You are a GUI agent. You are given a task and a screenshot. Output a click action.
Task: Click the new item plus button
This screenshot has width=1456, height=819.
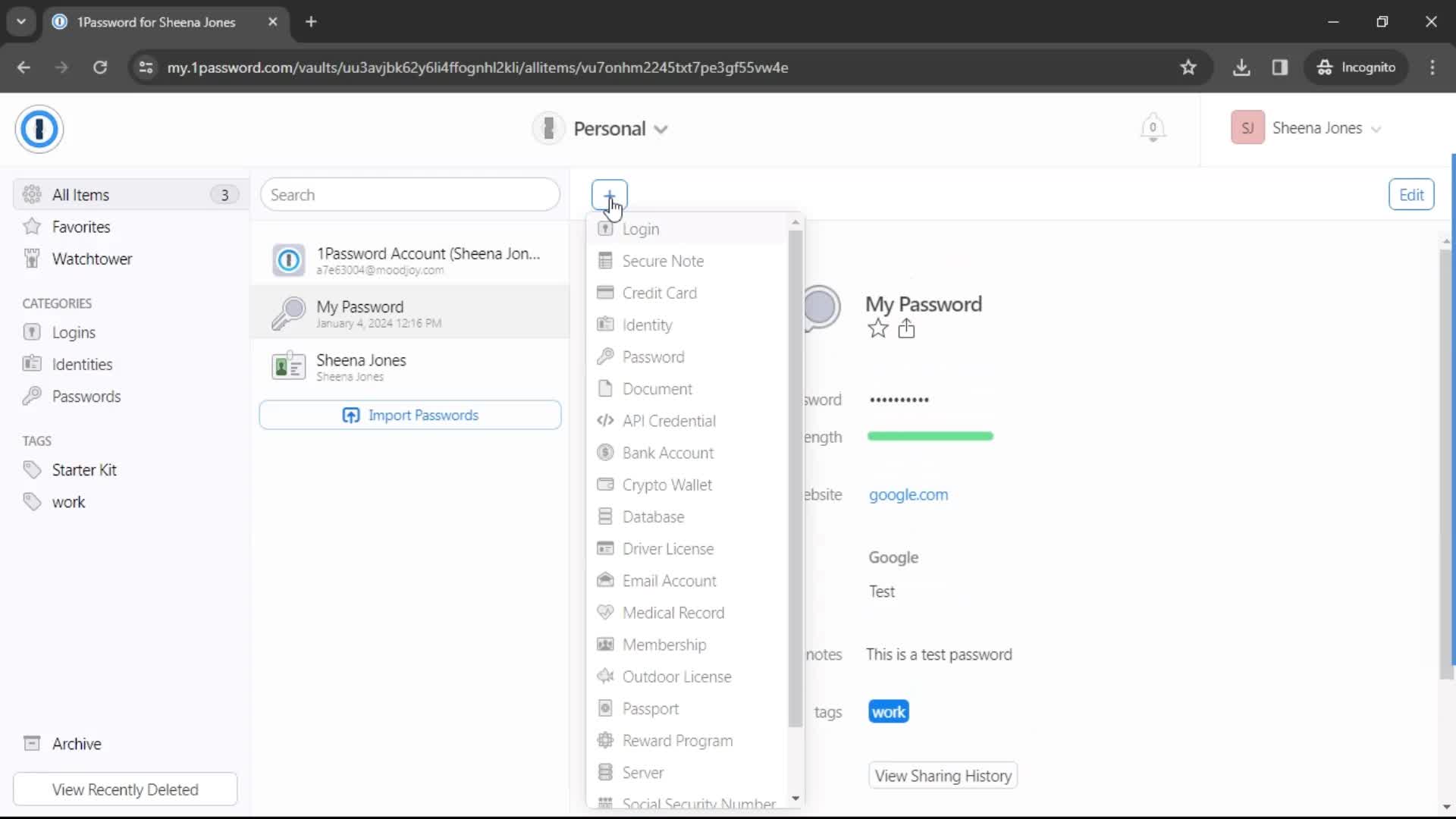click(x=609, y=194)
